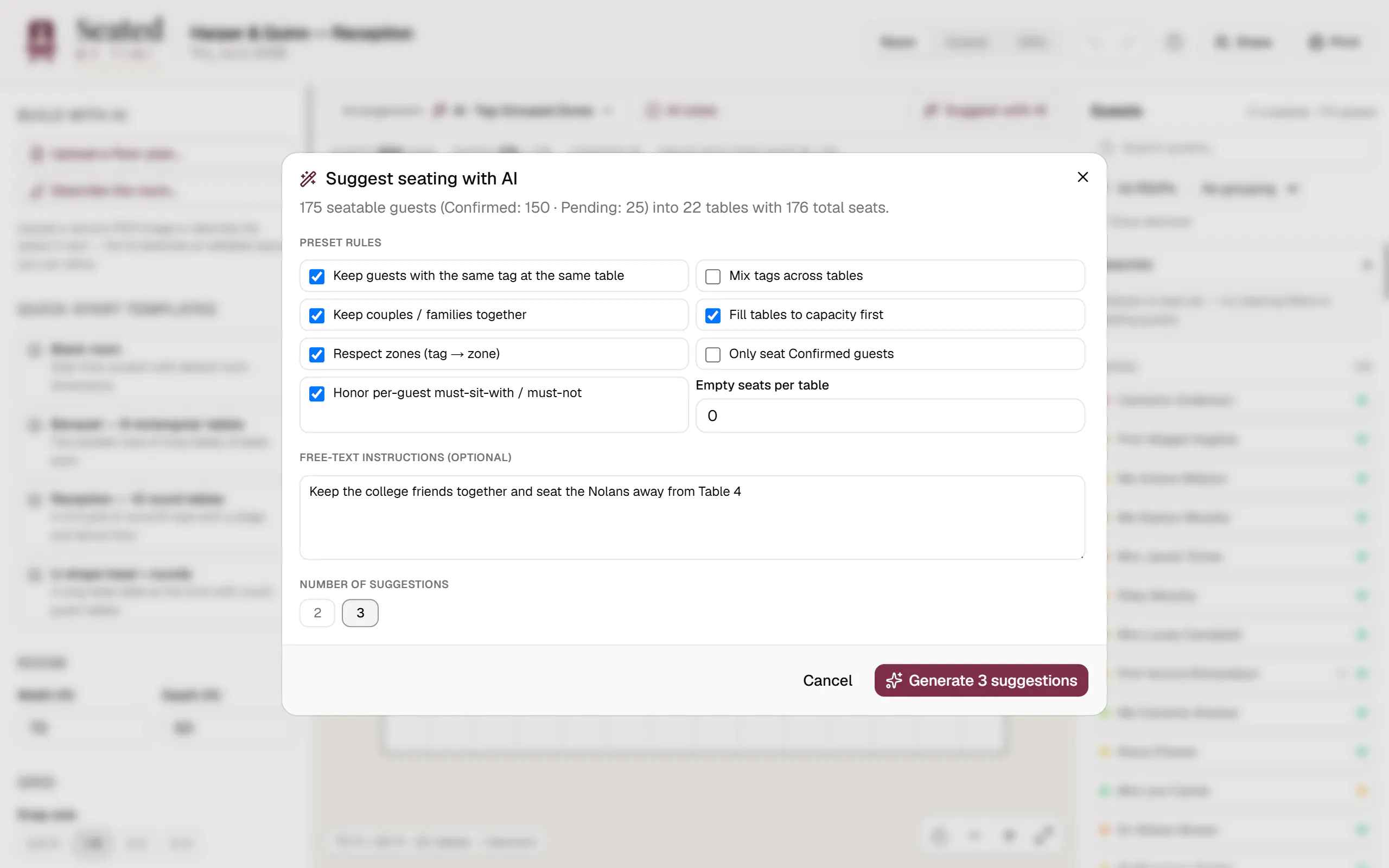Screen dimensions: 1389x868
Task: Toggle Fill tables to capacity first
Action: 713,315
